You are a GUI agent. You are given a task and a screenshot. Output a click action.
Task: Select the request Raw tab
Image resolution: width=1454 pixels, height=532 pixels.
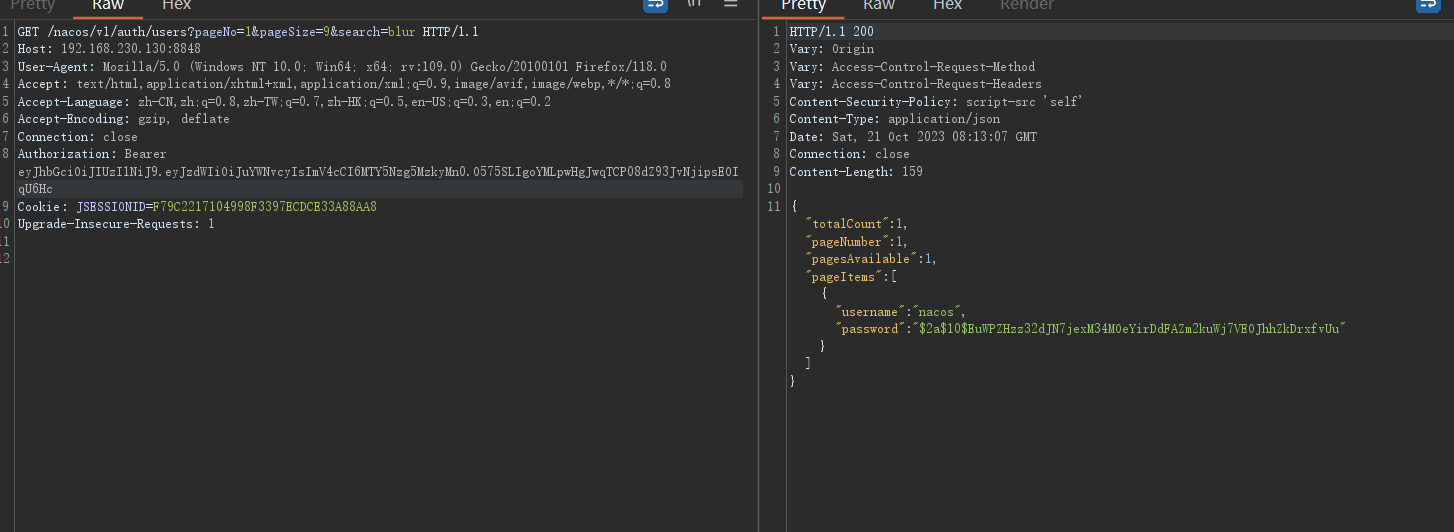pyautogui.click(x=108, y=5)
